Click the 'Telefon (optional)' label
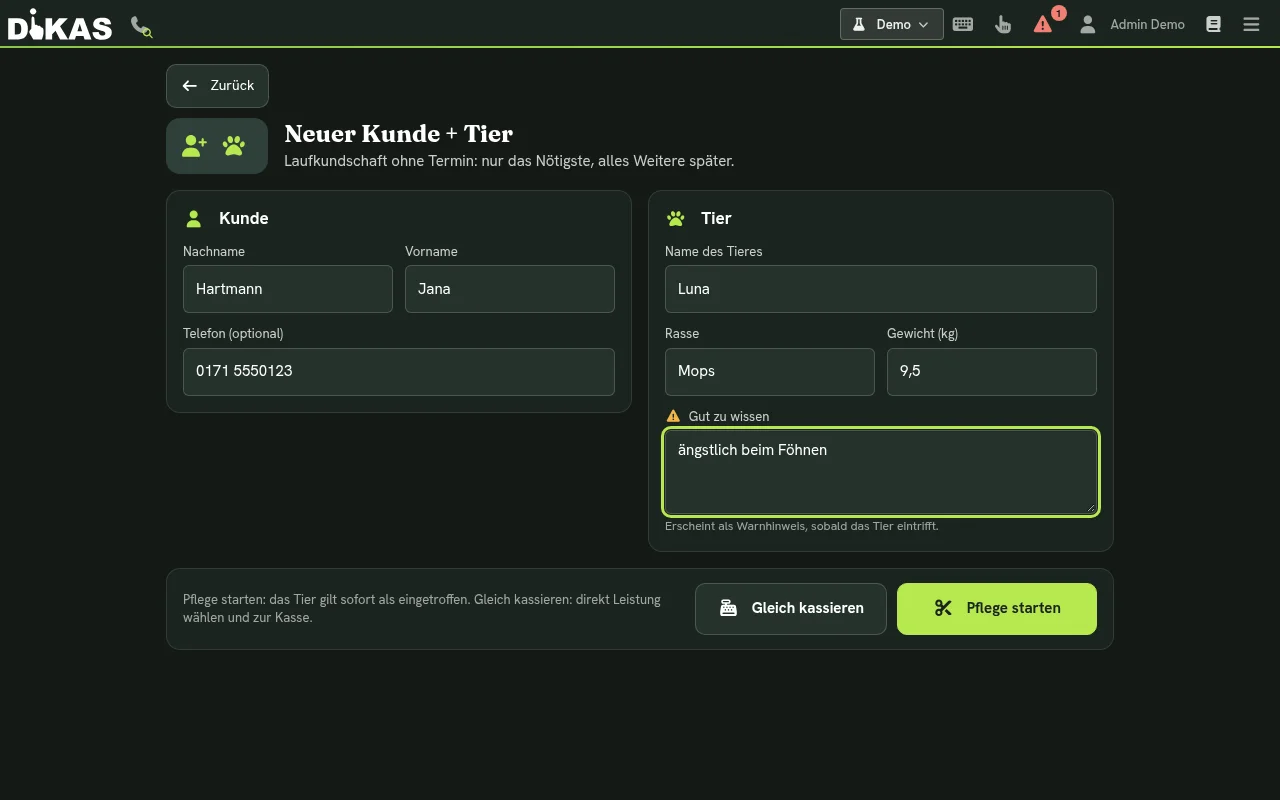Viewport: 1280px width, 800px height. coord(233,334)
